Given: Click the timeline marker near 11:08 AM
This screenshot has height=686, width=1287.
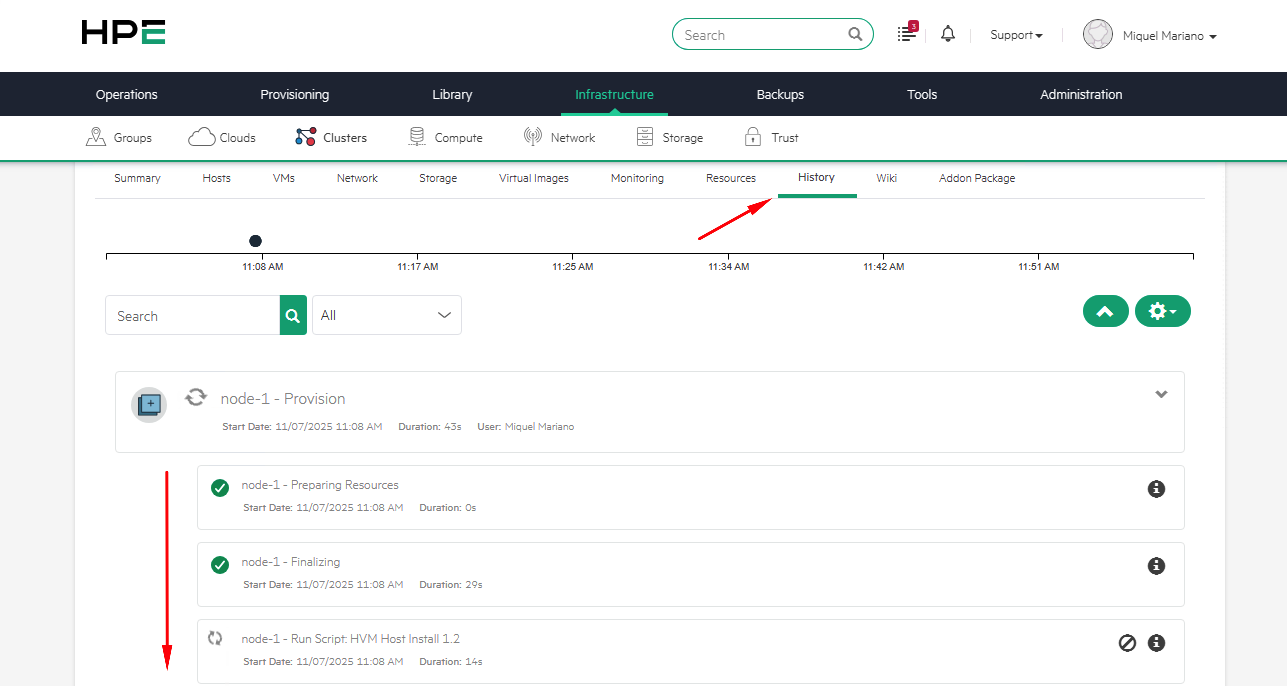Looking at the screenshot, I should [255, 240].
